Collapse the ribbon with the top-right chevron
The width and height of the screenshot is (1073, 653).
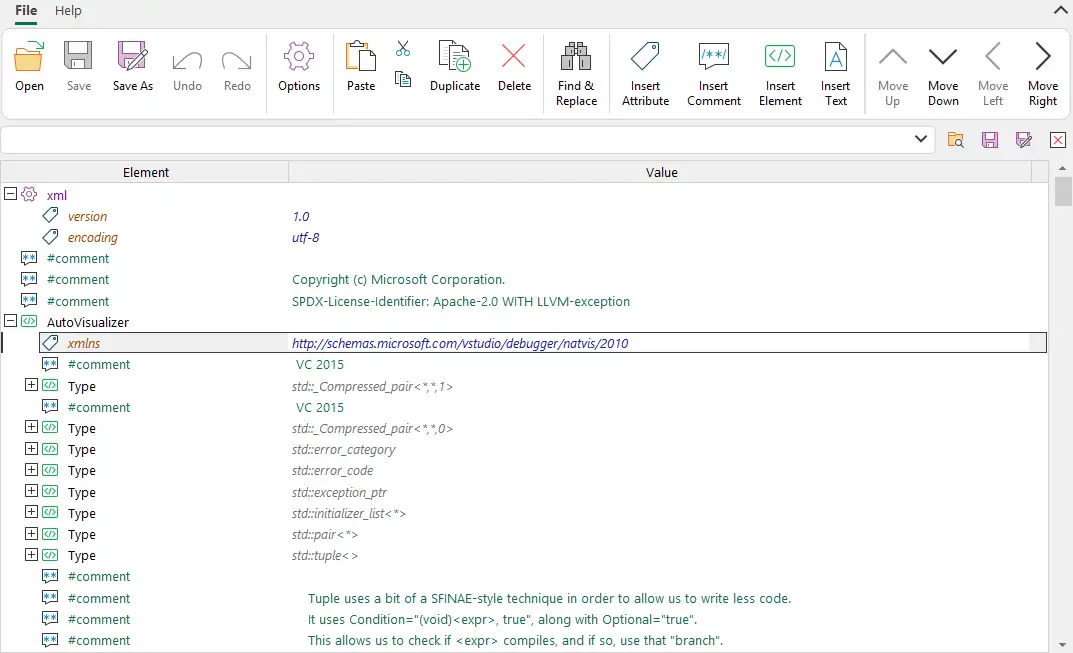point(1060,10)
